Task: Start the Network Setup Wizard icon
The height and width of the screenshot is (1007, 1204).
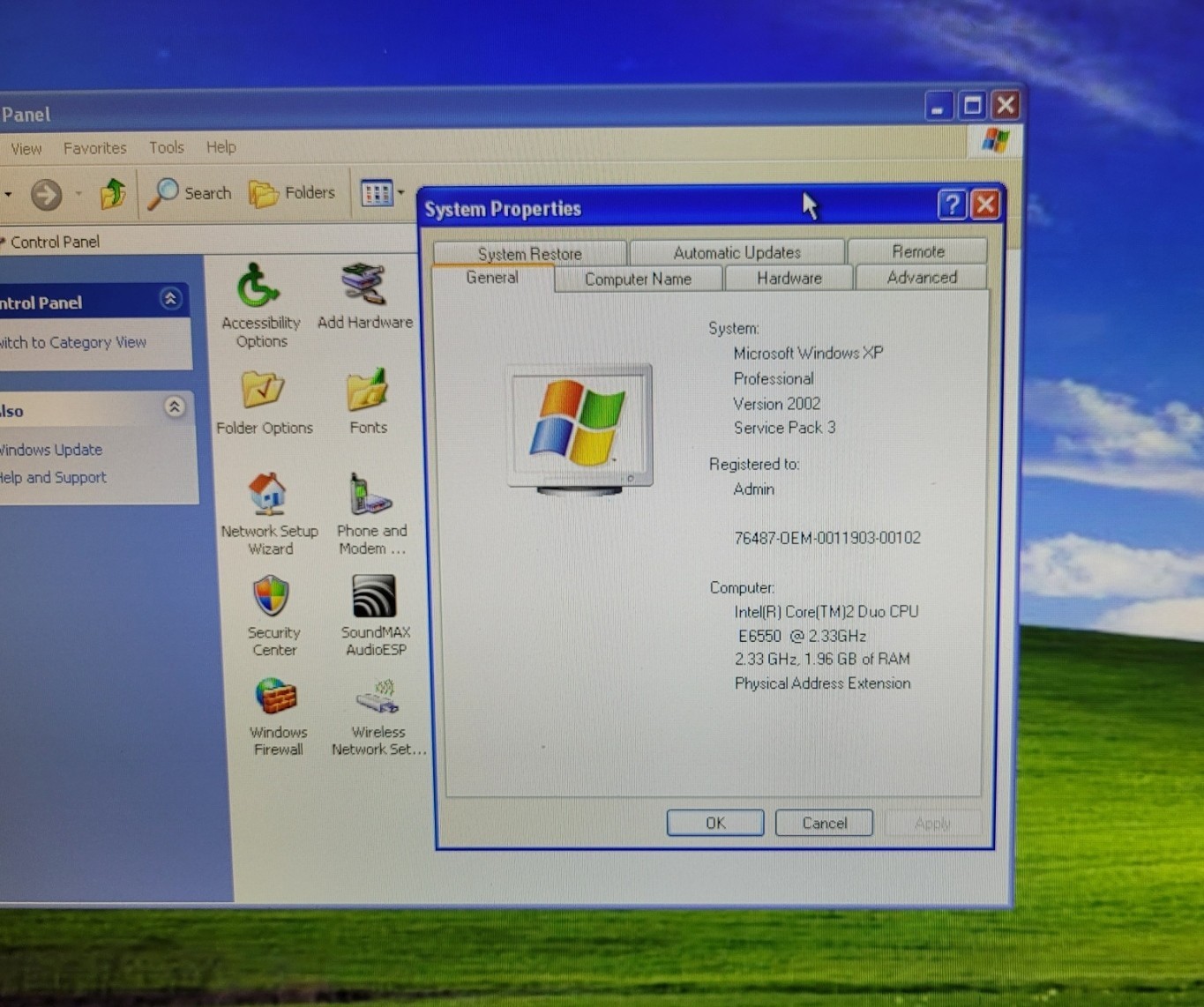Action: click(269, 513)
